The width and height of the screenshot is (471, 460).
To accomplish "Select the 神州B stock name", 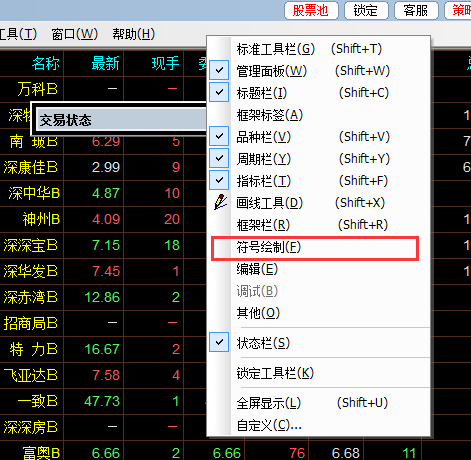I will pyautogui.click(x=41, y=219).
